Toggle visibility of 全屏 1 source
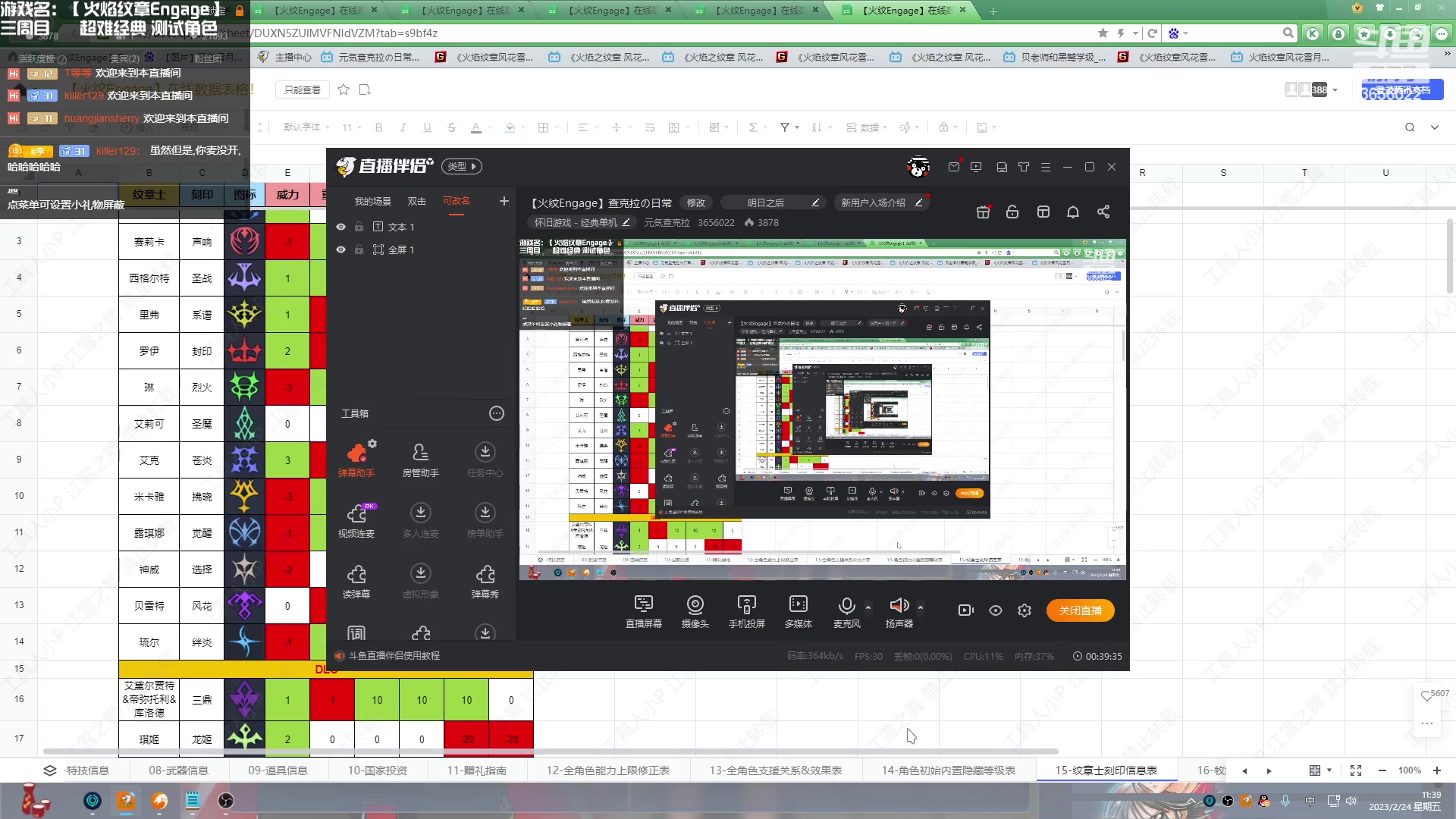Screen dimensions: 1456x819 click(340, 249)
